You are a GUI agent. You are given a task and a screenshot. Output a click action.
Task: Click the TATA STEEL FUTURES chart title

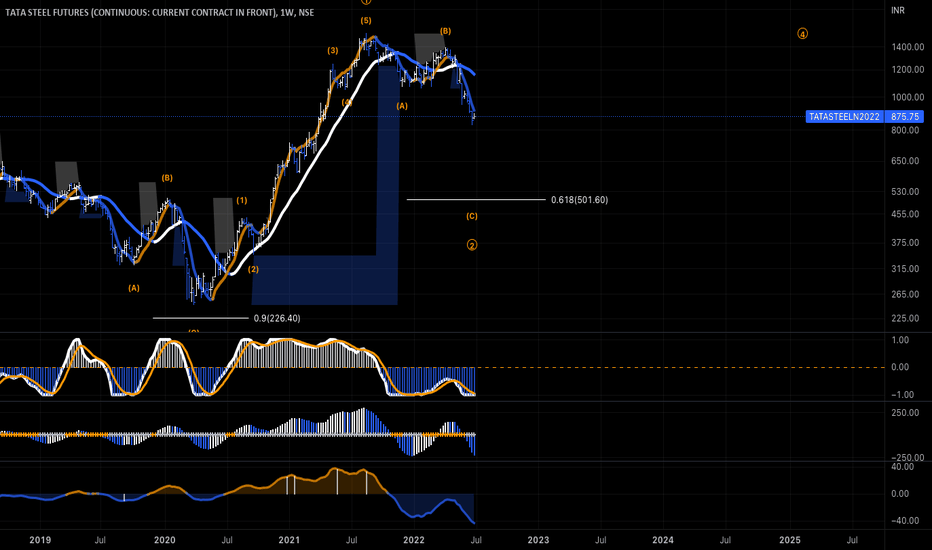(159, 12)
